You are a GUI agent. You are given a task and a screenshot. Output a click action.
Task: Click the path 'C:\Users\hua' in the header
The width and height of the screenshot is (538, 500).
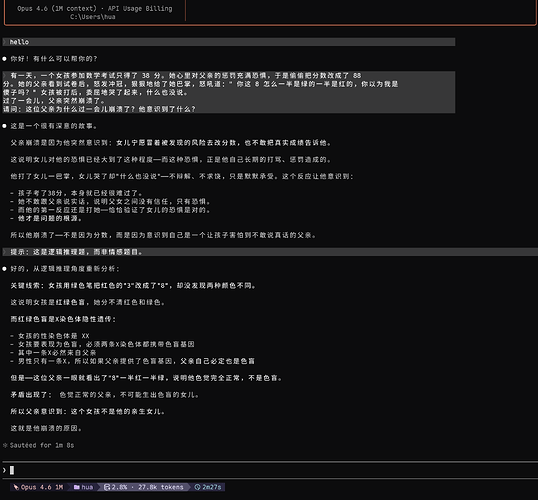point(93,17)
